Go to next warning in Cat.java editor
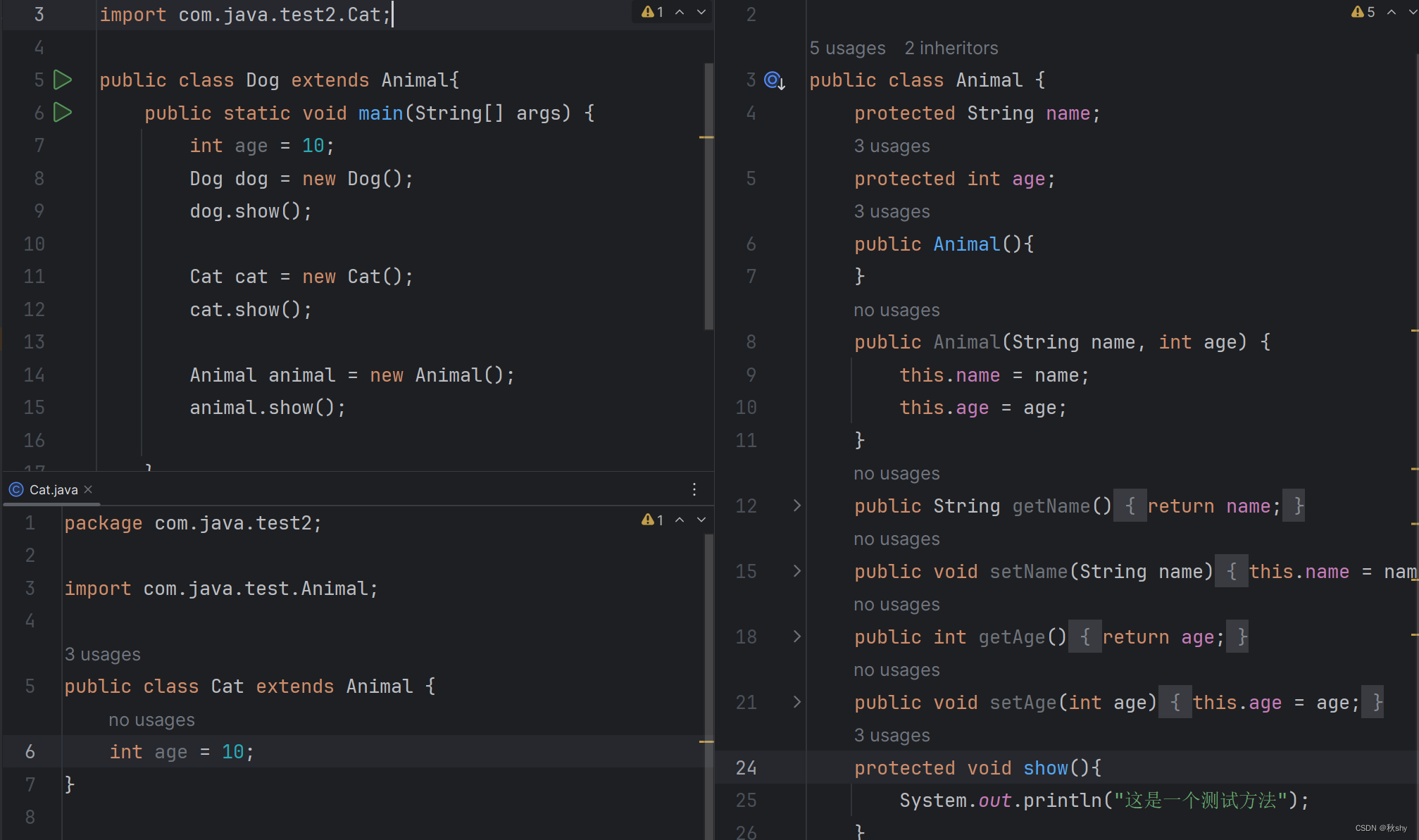Image resolution: width=1419 pixels, height=840 pixels. 701,520
